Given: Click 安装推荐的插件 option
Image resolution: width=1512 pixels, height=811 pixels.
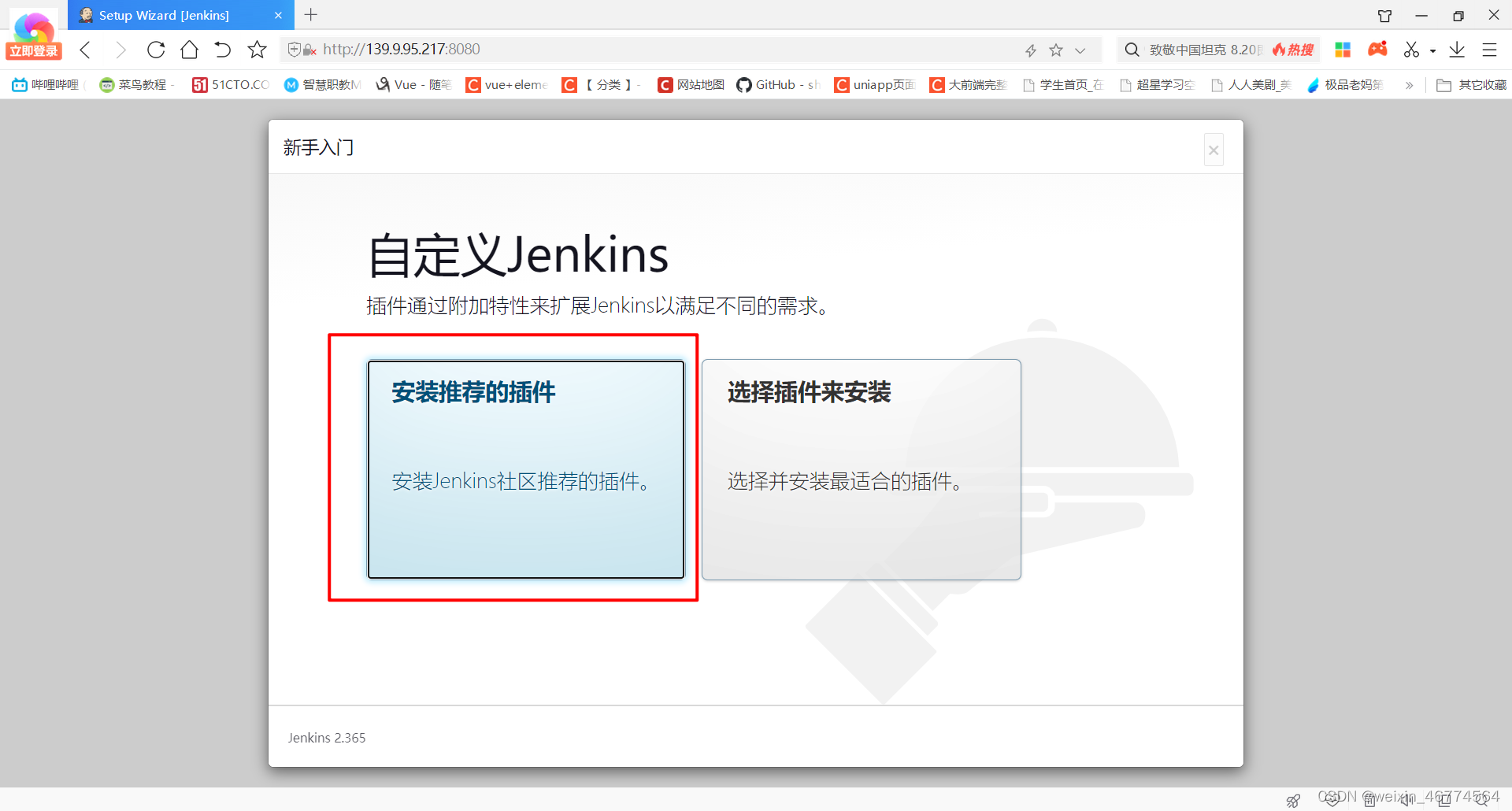Looking at the screenshot, I should tap(526, 470).
